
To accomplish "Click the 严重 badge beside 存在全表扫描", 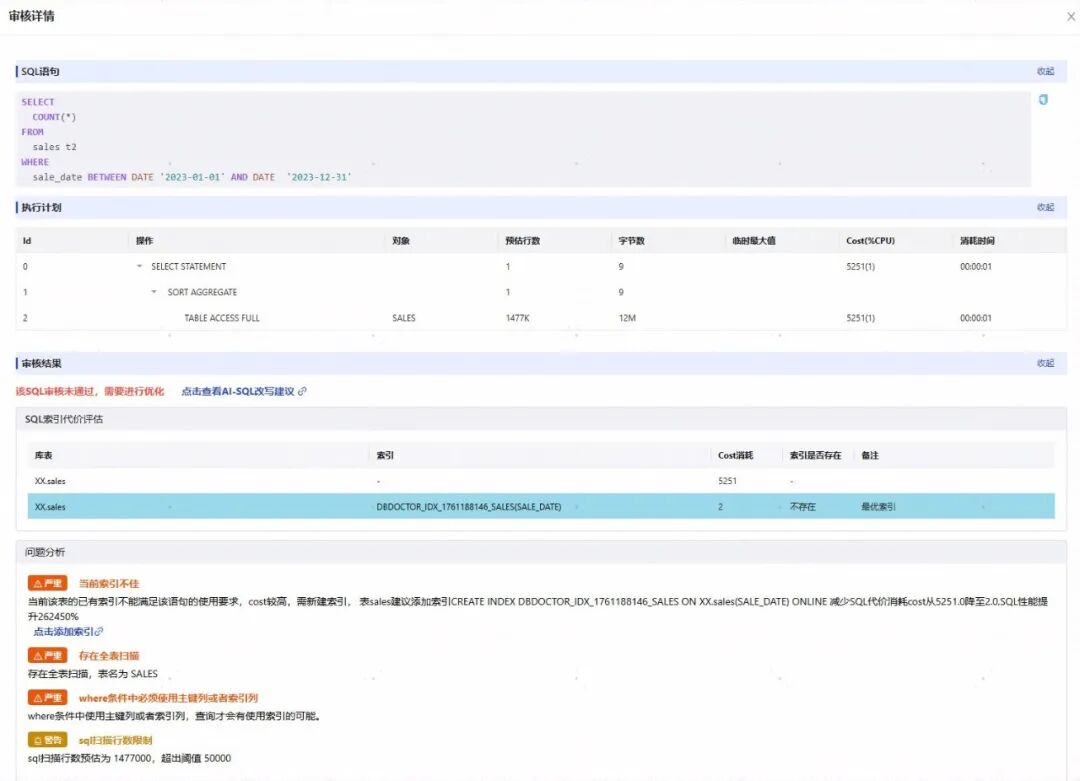I will [48, 655].
